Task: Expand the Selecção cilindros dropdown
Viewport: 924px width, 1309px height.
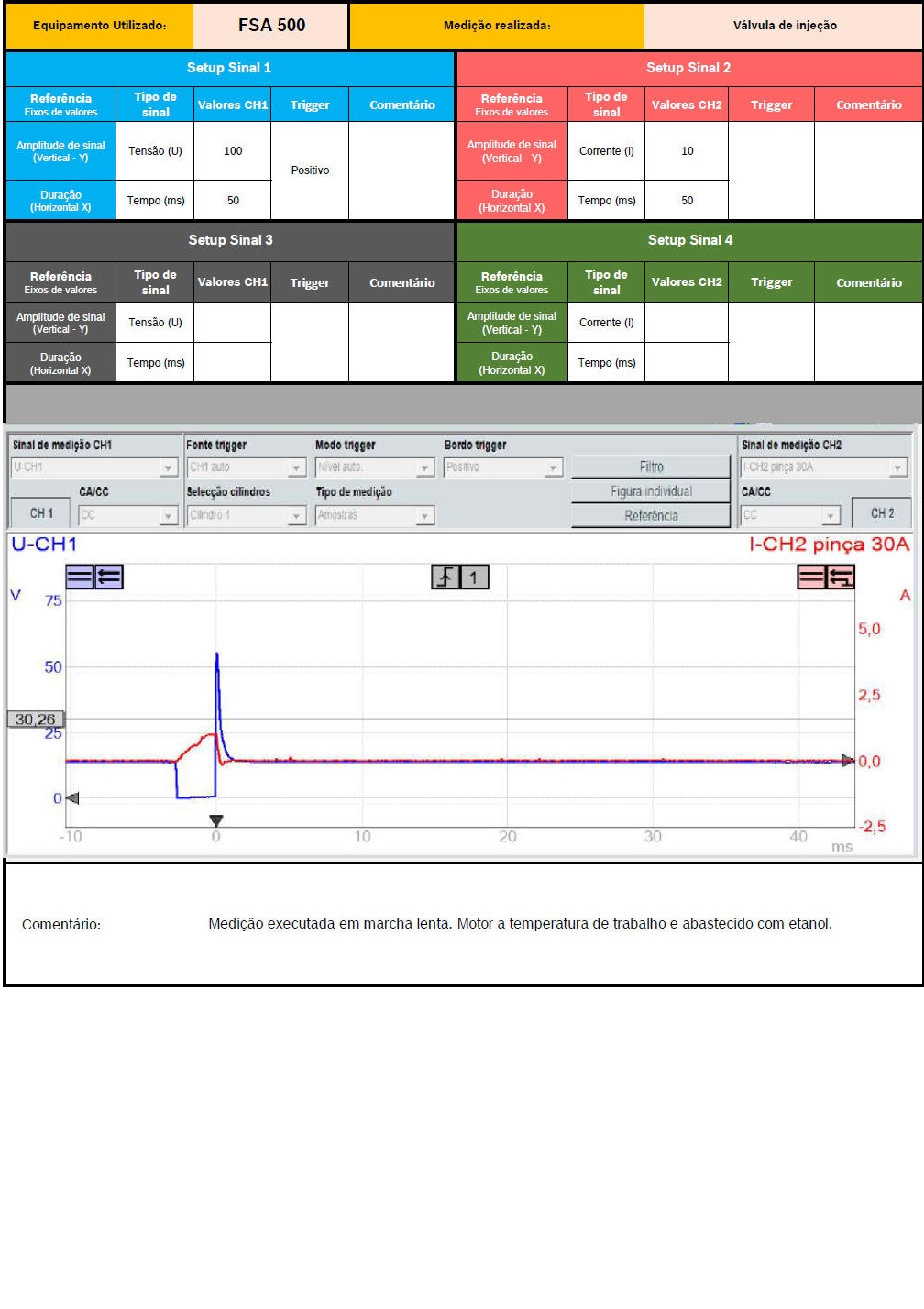Action: click(x=296, y=516)
